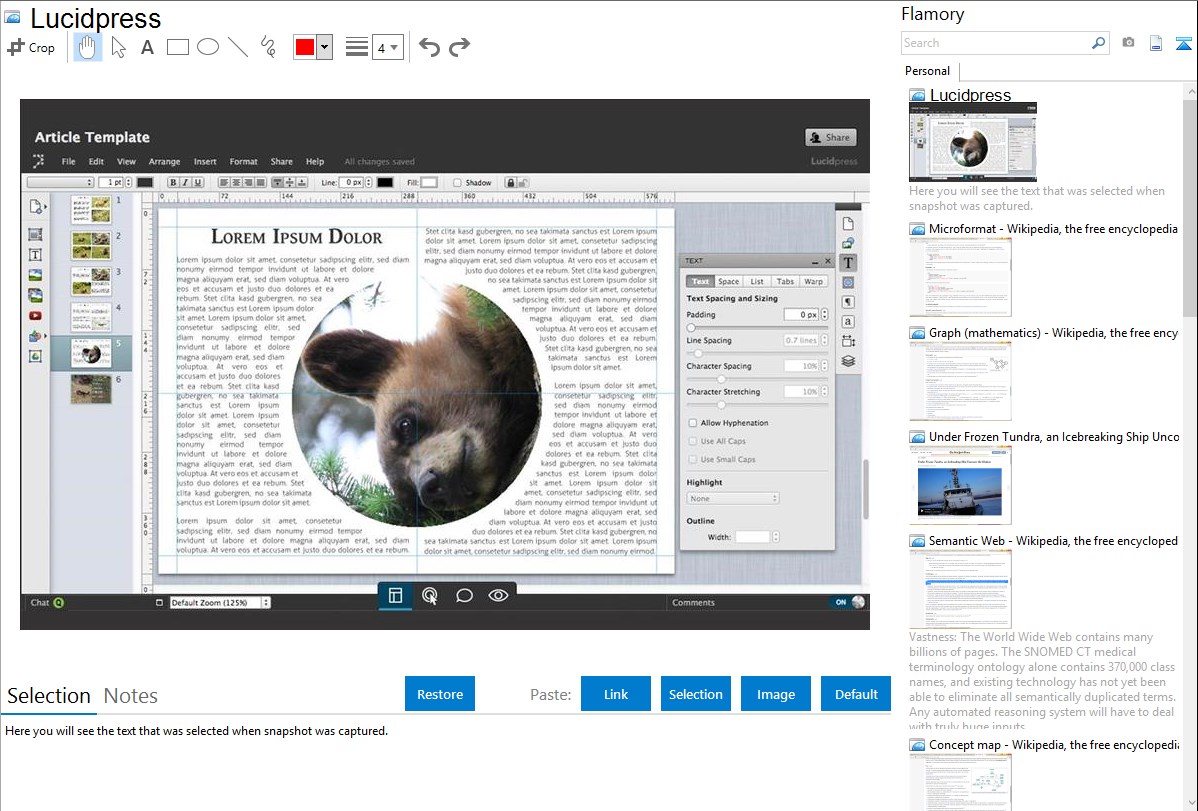The width and height of the screenshot is (1198, 811).
Task: Enable the Shadow checkbox
Action: coord(457,183)
